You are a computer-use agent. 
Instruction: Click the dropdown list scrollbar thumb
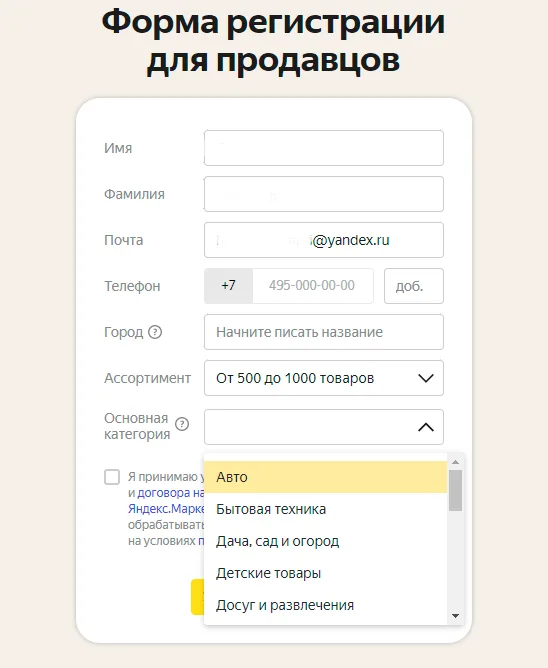point(455,490)
